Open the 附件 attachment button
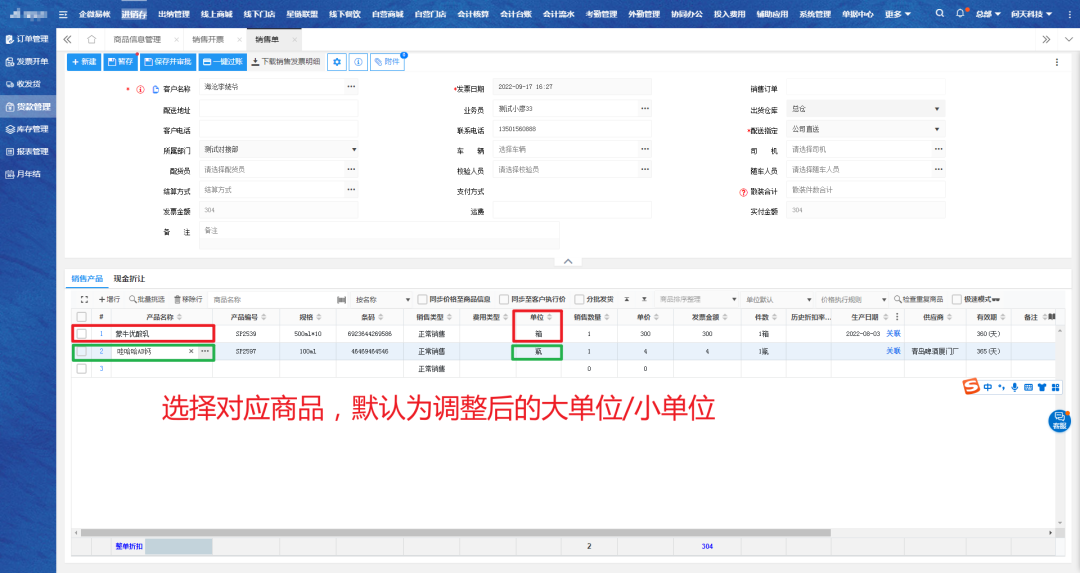The width and height of the screenshot is (1080, 573). point(388,62)
